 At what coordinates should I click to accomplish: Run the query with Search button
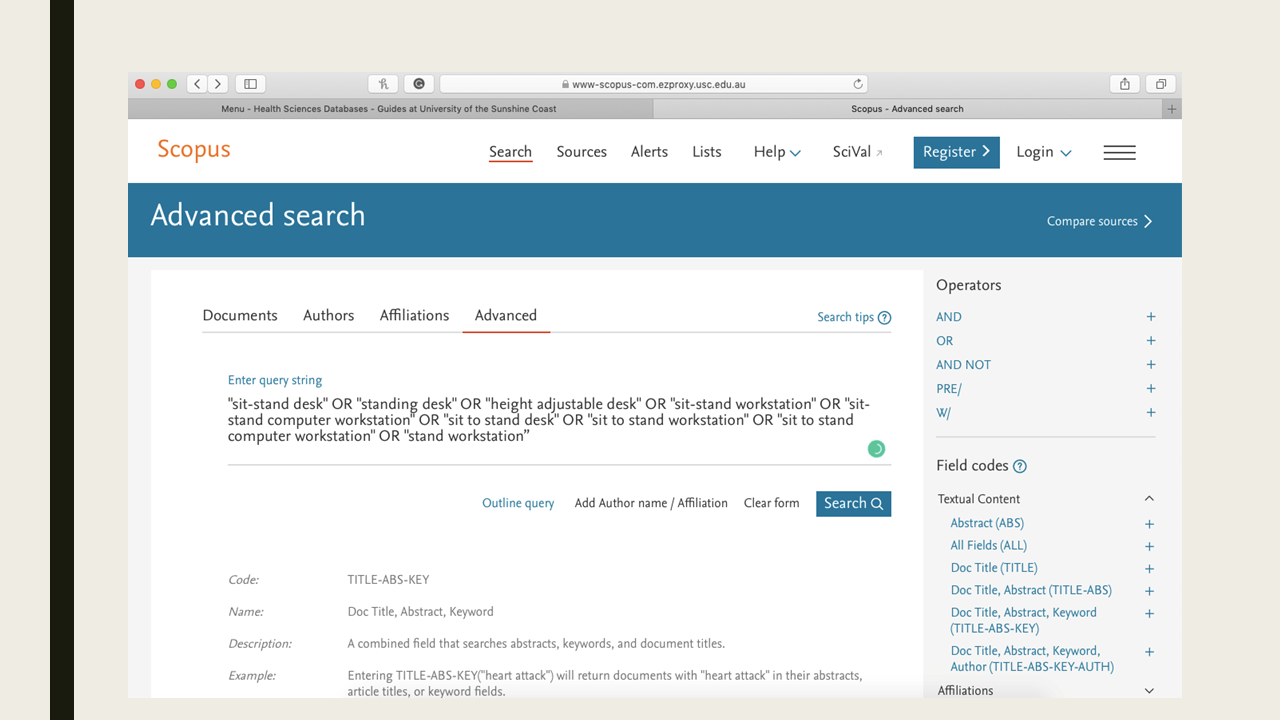coord(853,503)
